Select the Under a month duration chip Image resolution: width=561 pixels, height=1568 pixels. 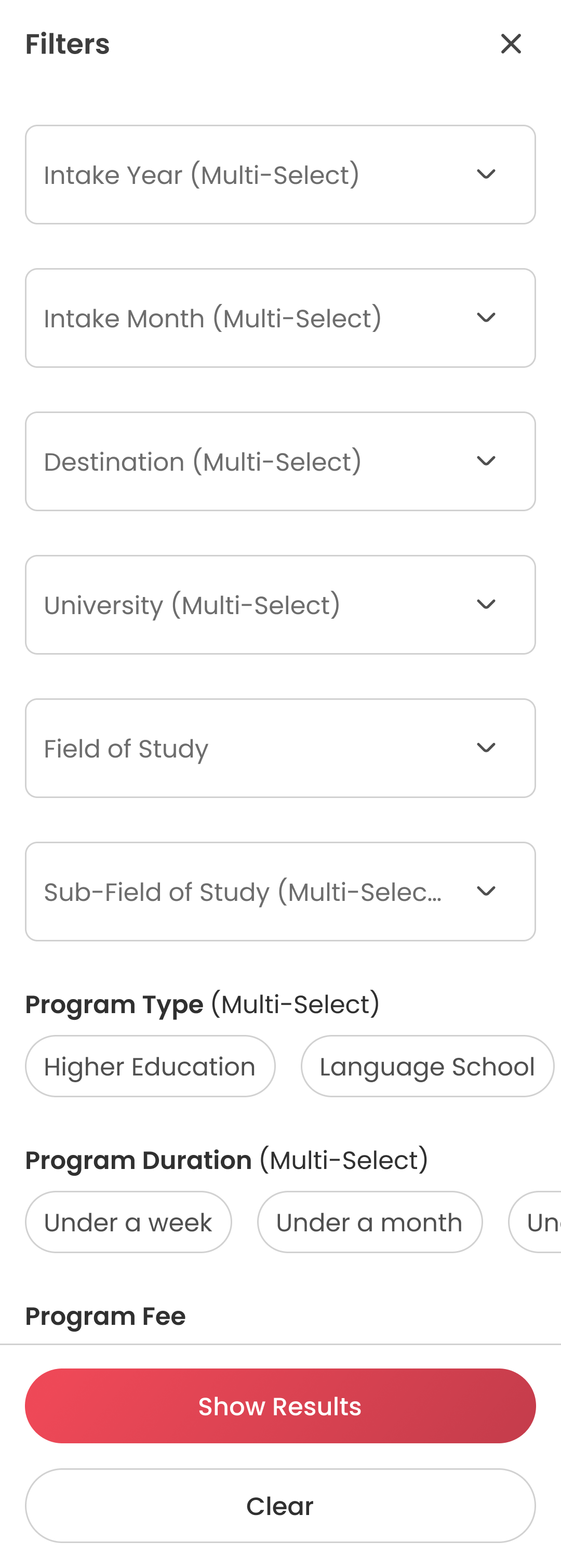click(x=369, y=1222)
